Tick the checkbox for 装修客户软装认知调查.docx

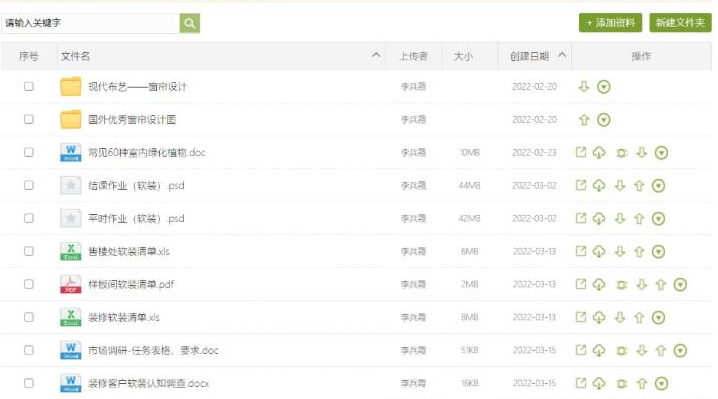pos(29,383)
